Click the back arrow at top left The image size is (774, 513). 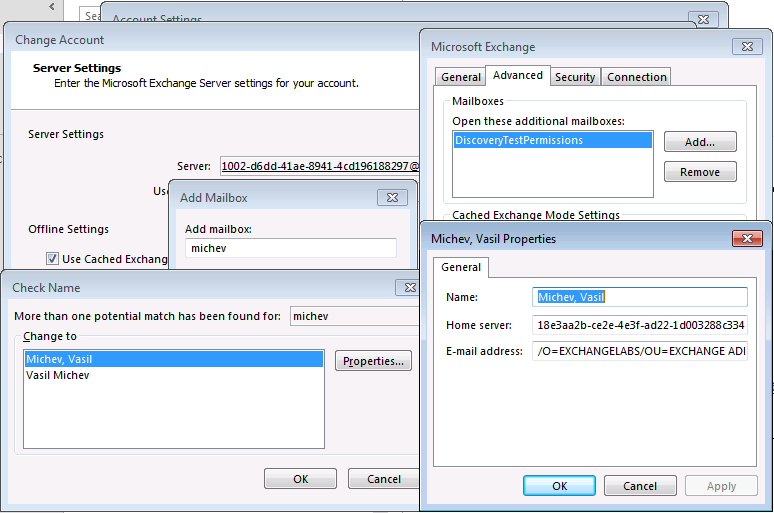pyautogui.click(x=52, y=6)
